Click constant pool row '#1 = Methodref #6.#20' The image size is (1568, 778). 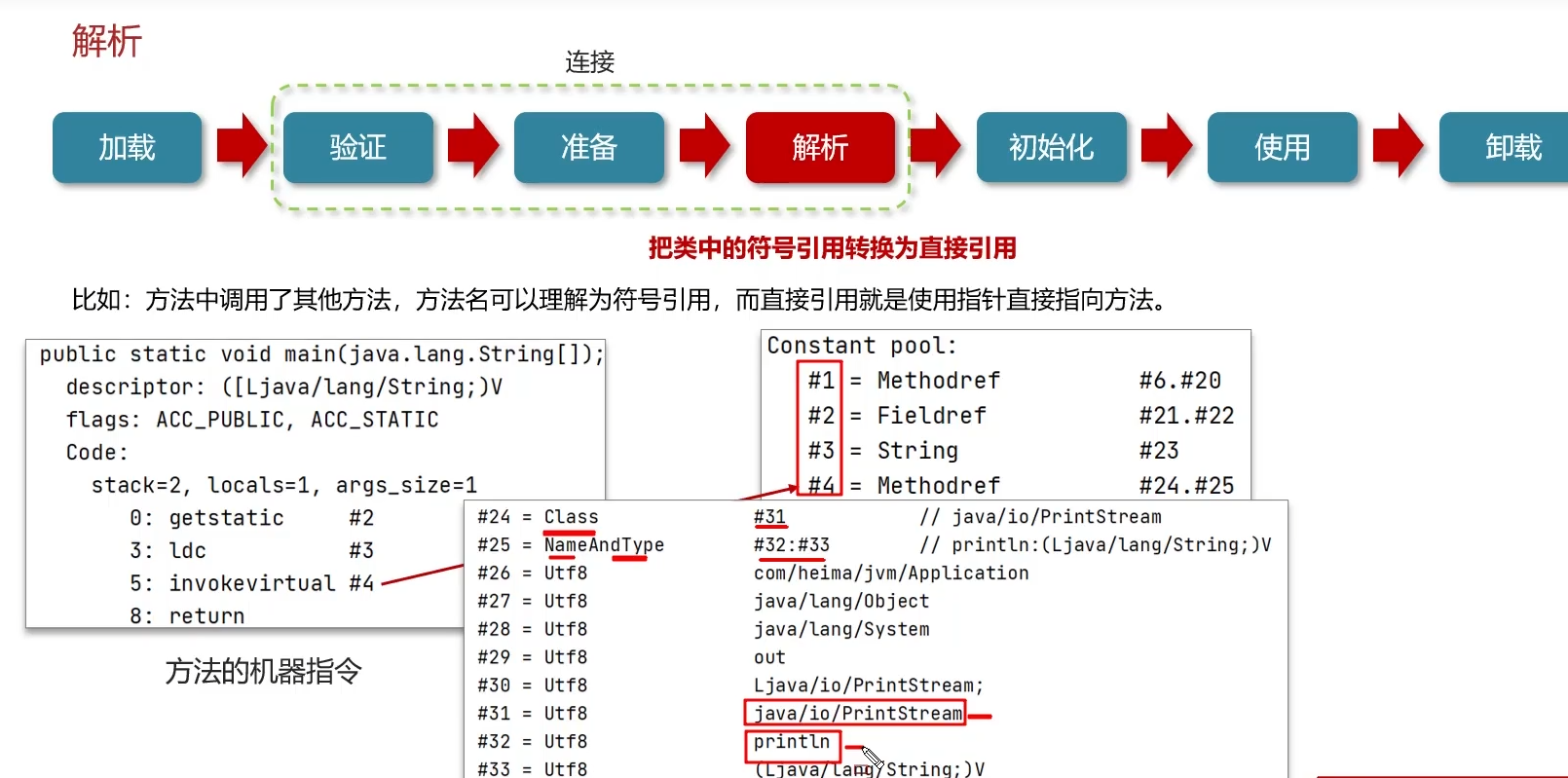click(1014, 381)
